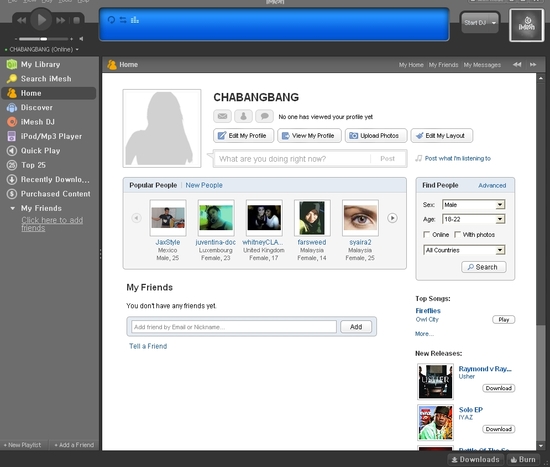Click the Post button
The image size is (550, 467).
coord(388,159)
